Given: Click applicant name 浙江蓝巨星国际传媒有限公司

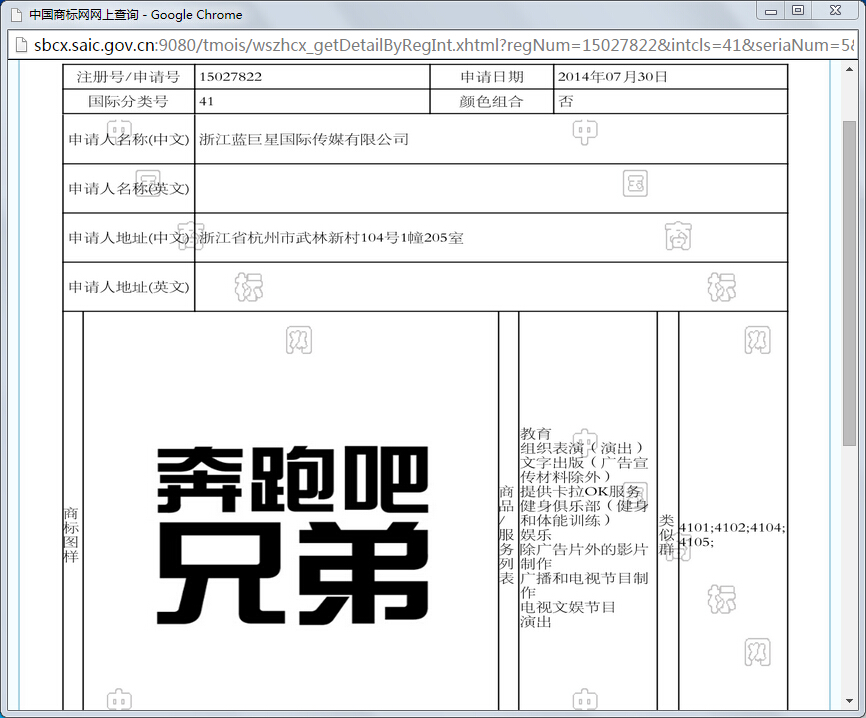Looking at the screenshot, I should coord(304,139).
